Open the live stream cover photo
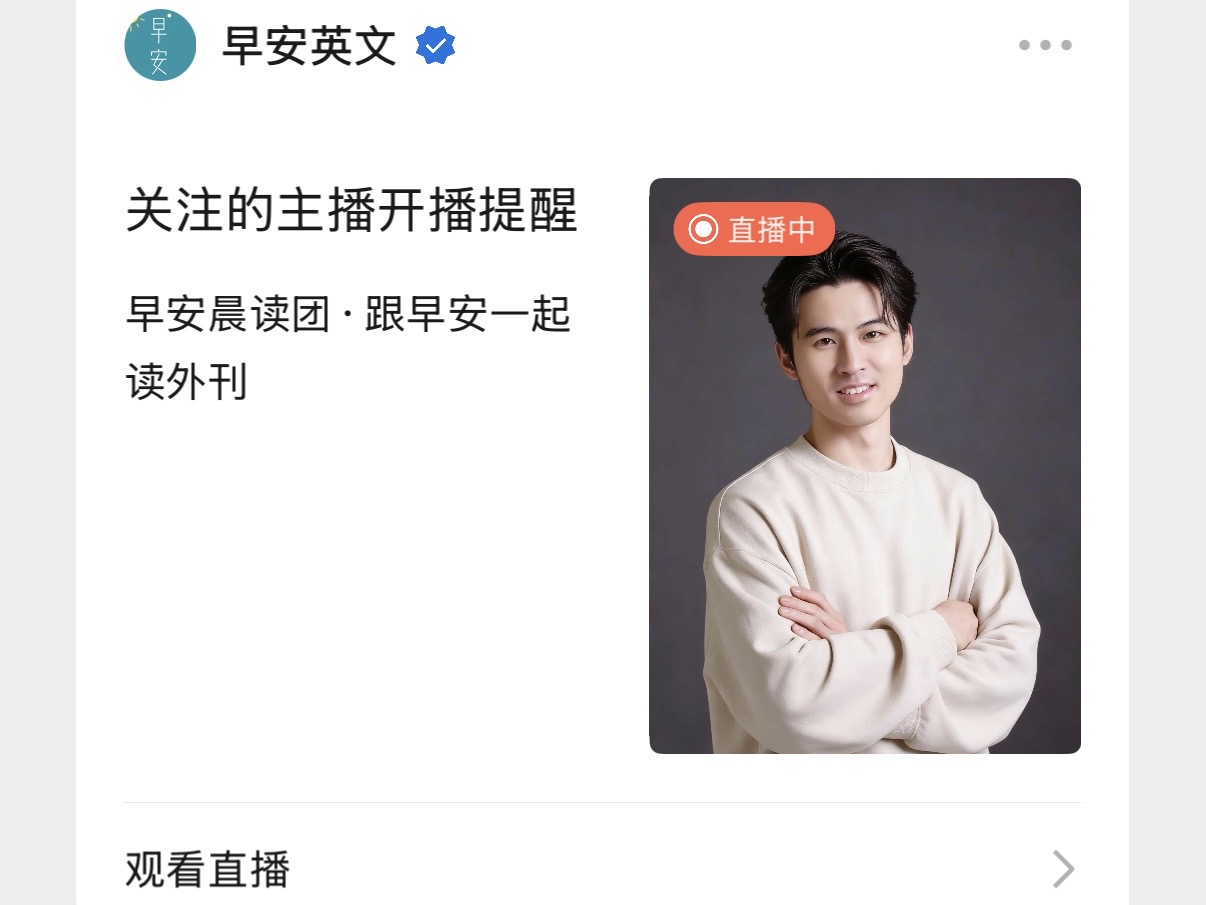 tap(865, 466)
